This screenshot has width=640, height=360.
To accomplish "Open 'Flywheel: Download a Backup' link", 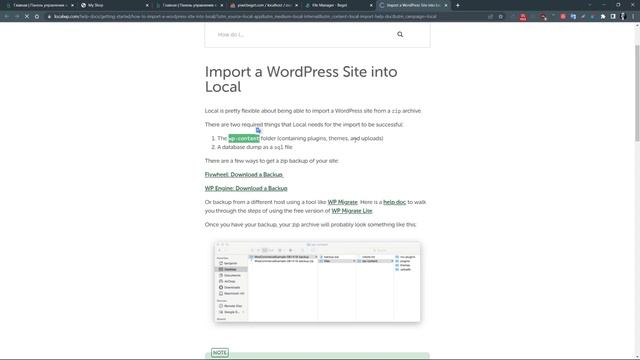I will coord(244,175).
